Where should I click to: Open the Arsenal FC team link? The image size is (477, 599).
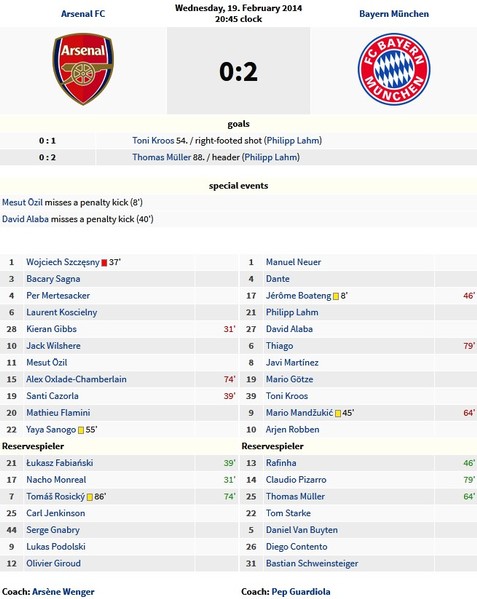(83, 14)
